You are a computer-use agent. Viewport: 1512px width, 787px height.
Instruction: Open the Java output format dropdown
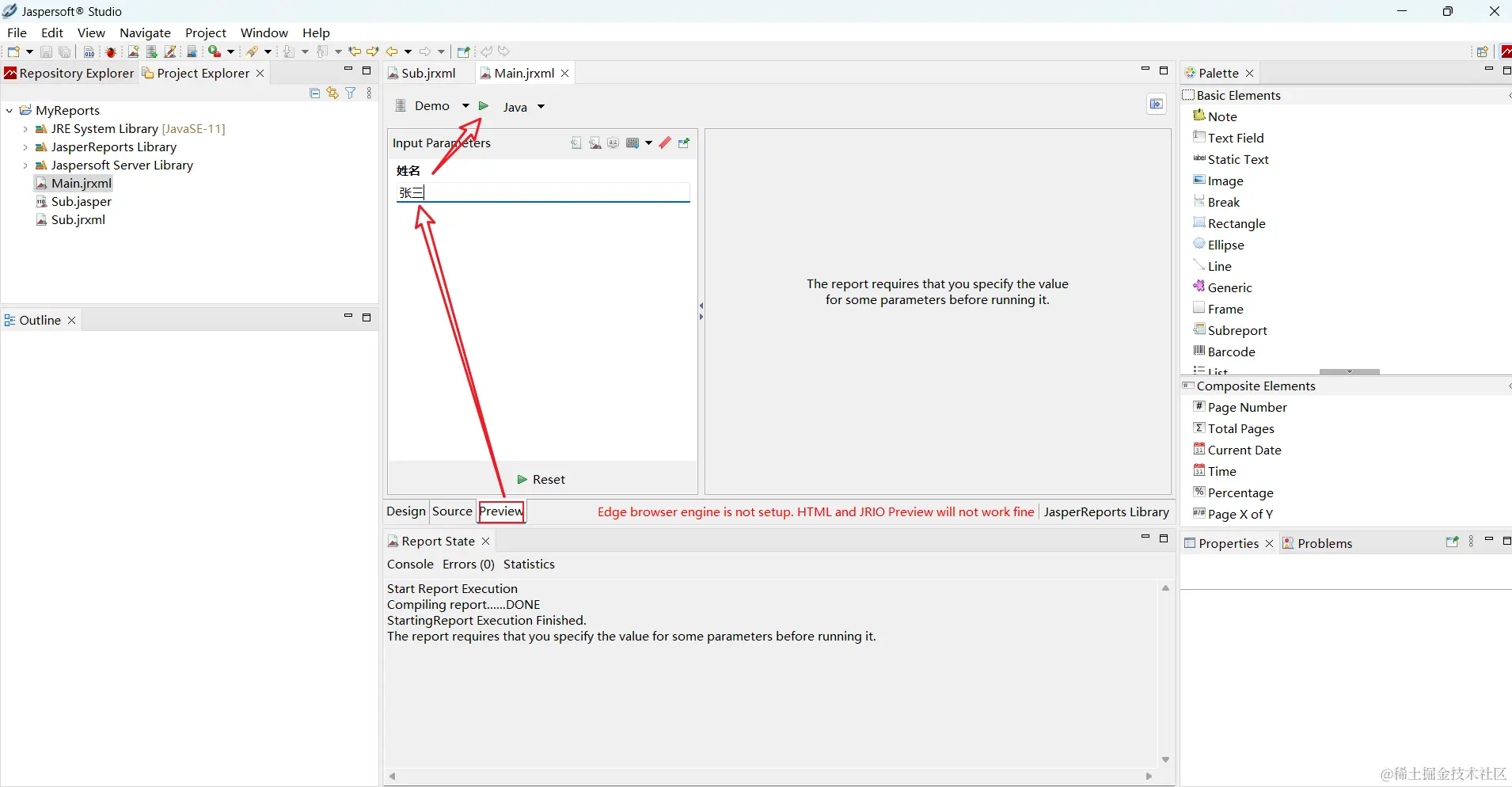click(x=541, y=107)
